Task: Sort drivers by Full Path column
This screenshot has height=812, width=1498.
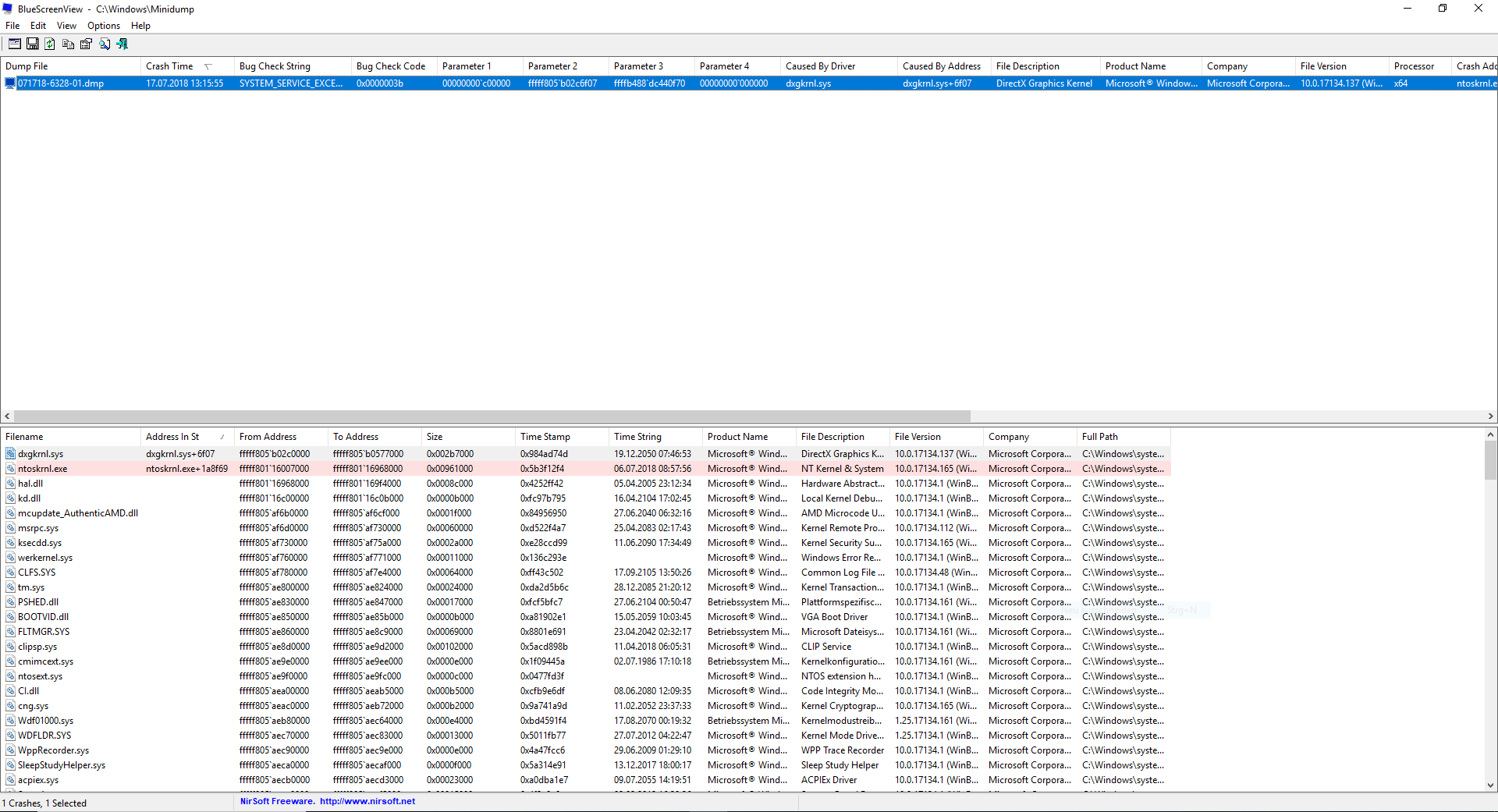Action: coord(1123,437)
